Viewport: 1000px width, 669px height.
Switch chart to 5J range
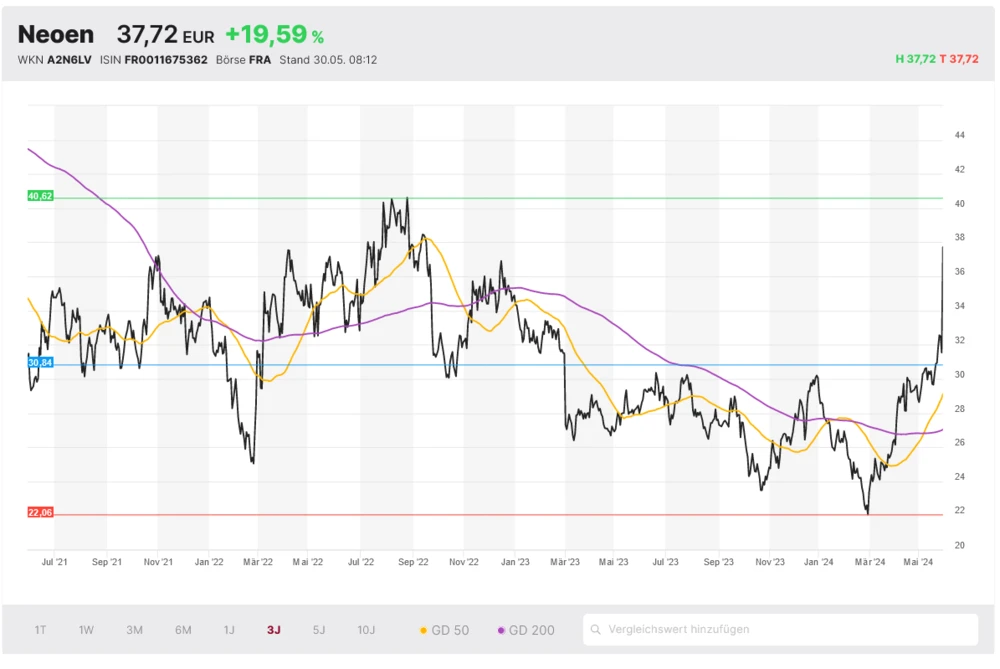[x=319, y=630]
